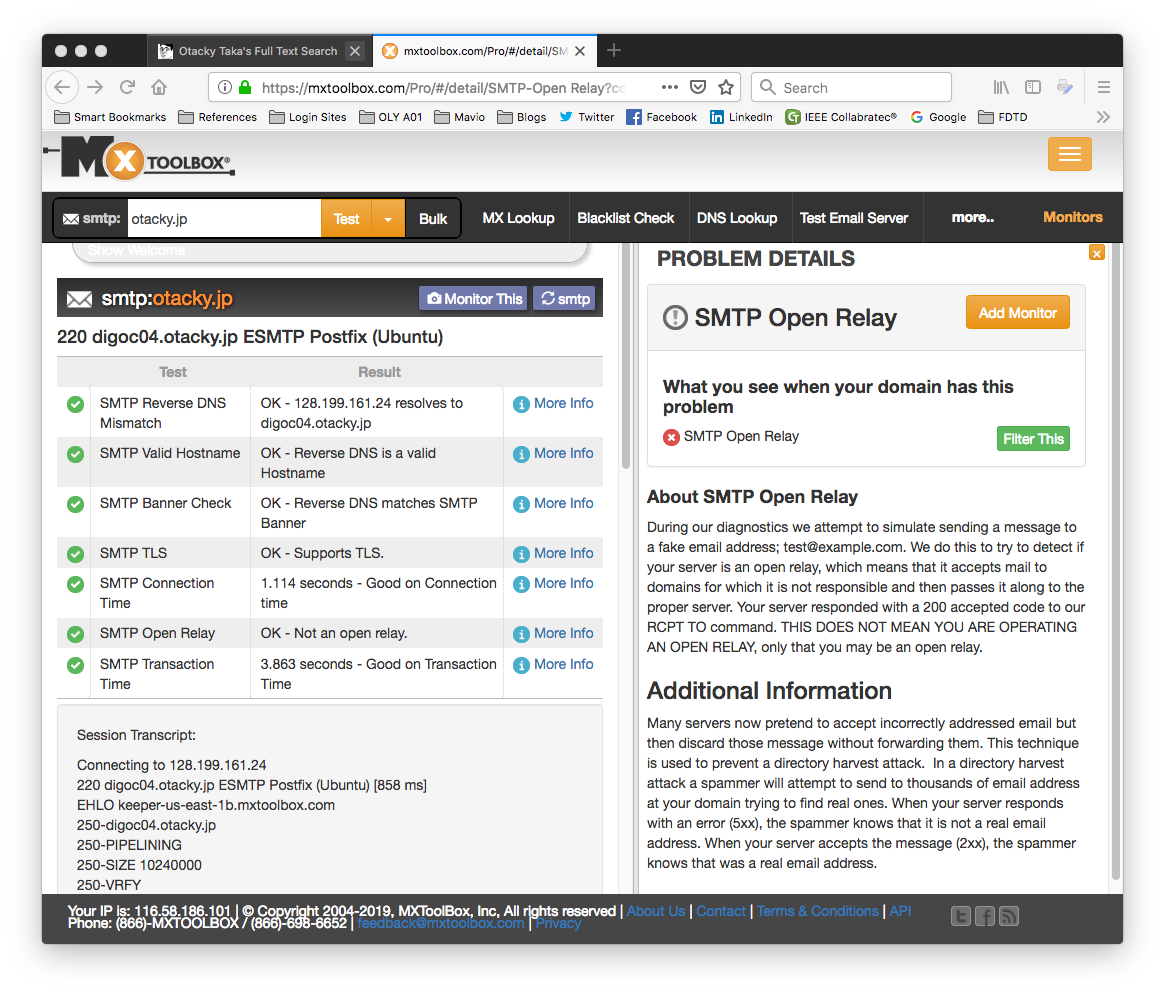Image resolution: width=1165 pixels, height=994 pixels.
Task: Go to Monitors
Action: [x=1072, y=217]
